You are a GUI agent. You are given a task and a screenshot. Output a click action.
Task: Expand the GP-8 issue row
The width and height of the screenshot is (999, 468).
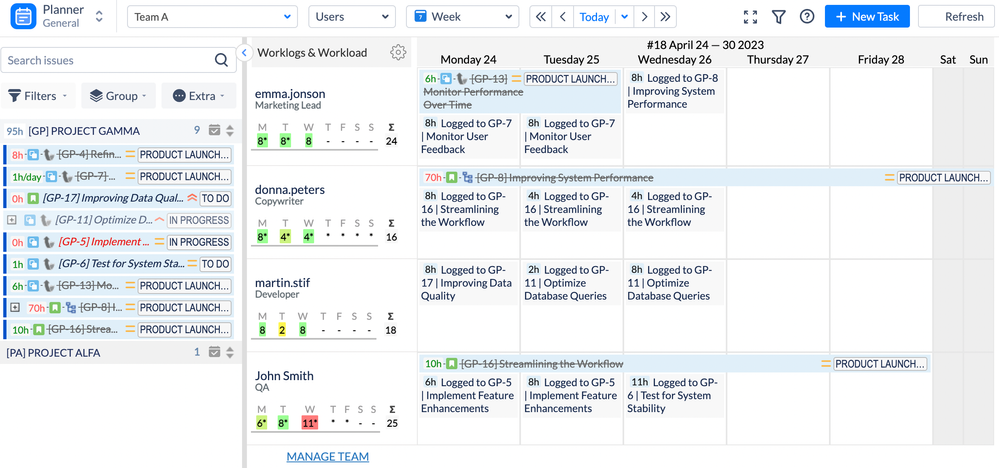15,308
